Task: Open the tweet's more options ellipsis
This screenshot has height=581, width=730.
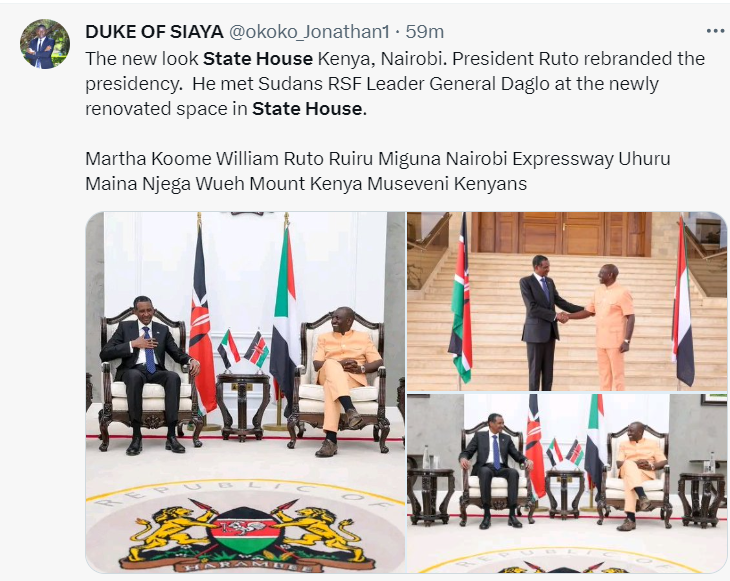Action: coord(715,31)
